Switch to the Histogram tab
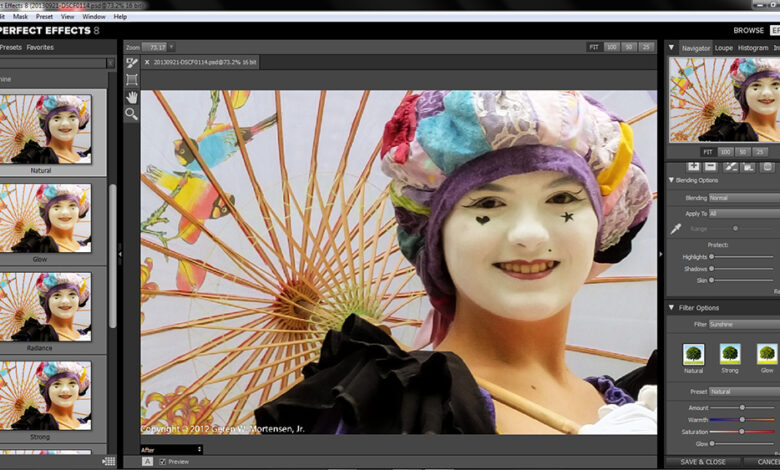 tap(753, 48)
